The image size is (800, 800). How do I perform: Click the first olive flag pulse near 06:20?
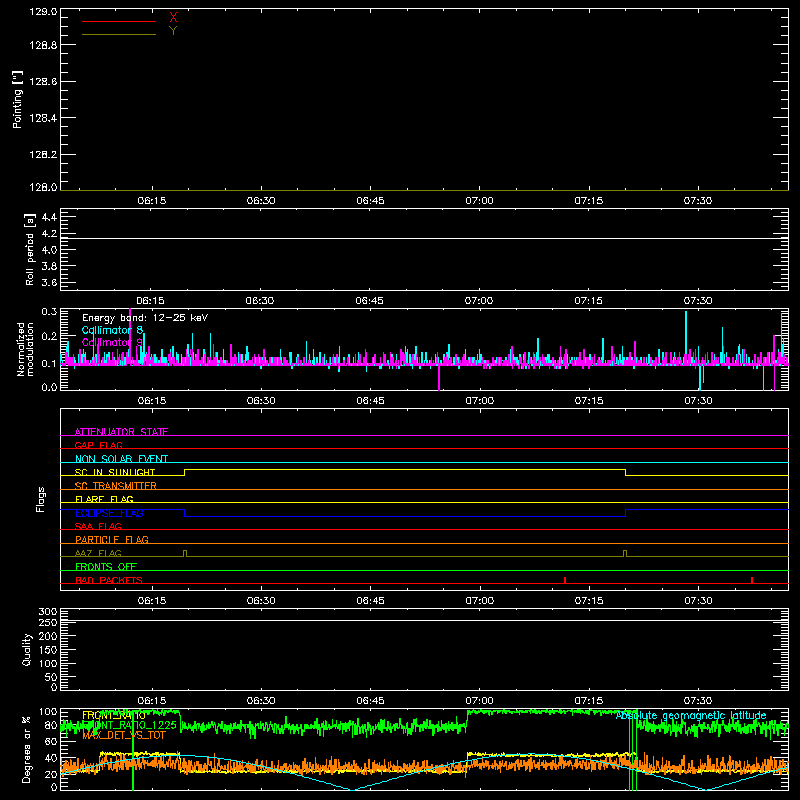click(x=185, y=554)
